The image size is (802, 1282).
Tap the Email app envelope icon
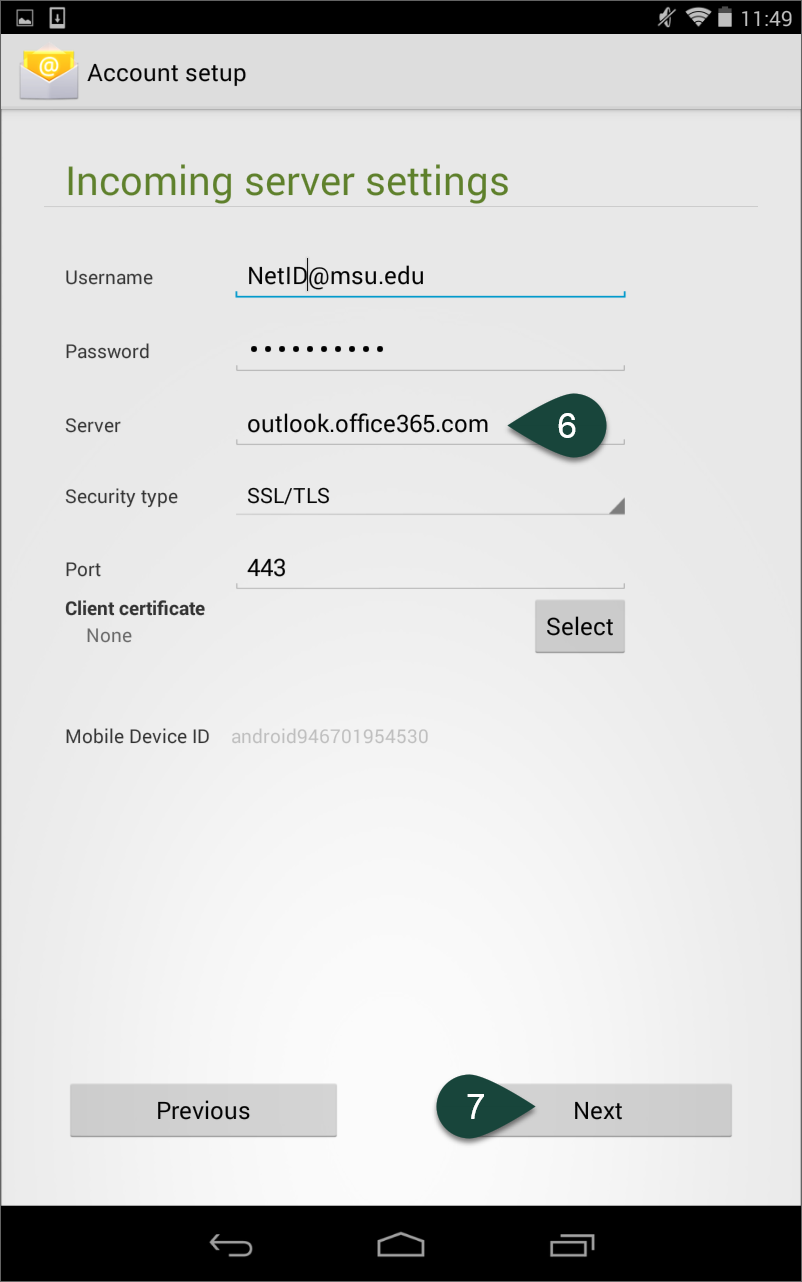48,75
